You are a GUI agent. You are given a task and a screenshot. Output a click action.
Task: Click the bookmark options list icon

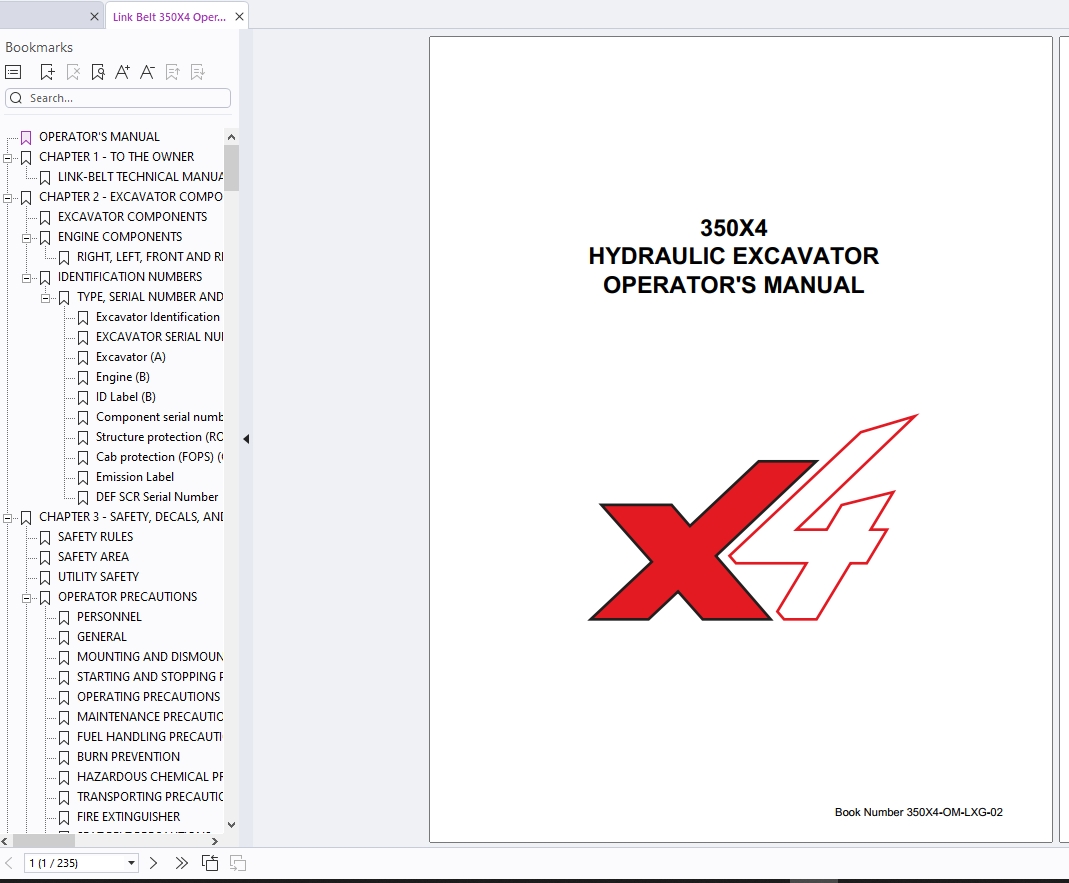point(13,72)
